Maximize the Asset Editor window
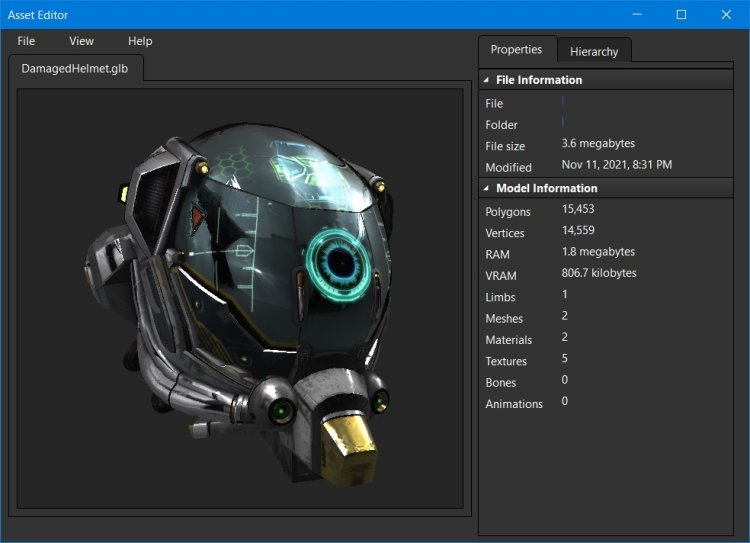 click(681, 15)
